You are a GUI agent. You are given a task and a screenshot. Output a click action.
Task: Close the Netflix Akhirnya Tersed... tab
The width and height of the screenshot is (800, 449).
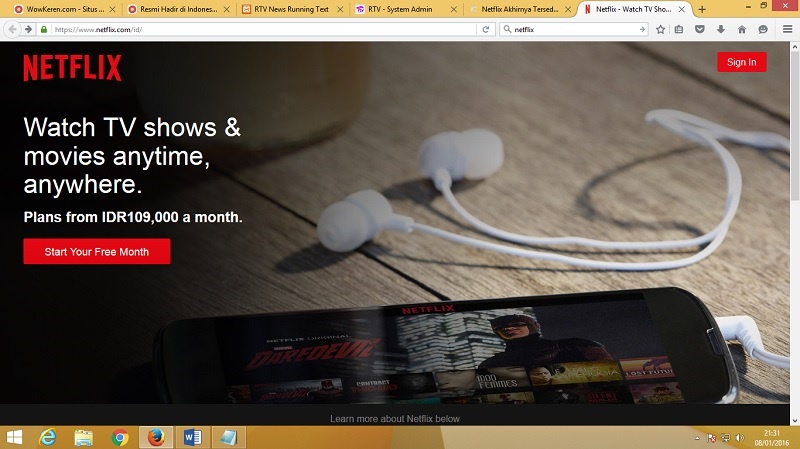567,9
